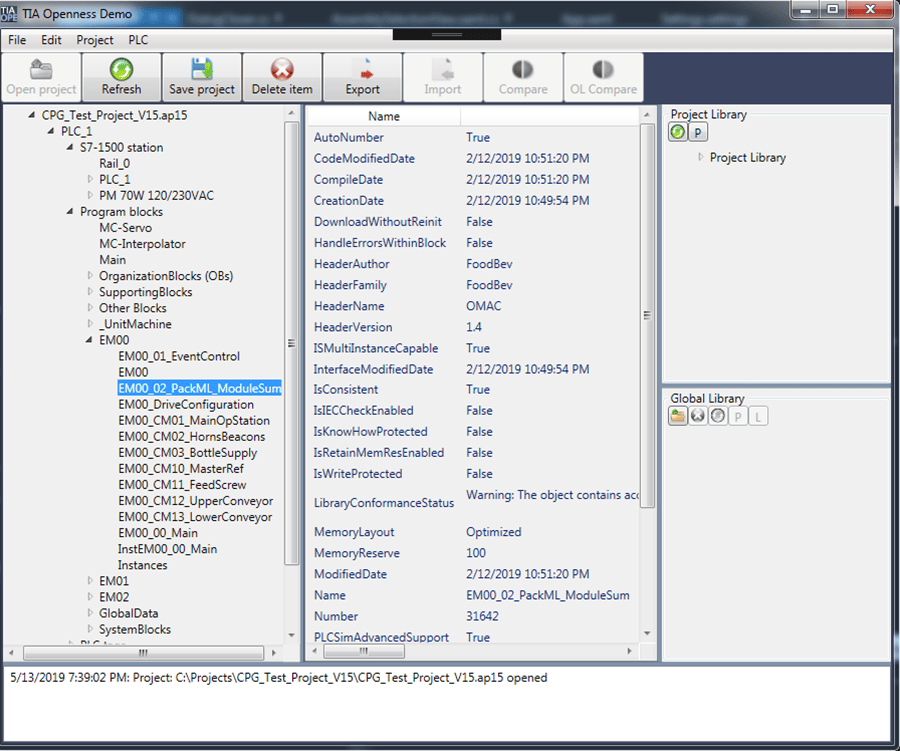The width and height of the screenshot is (900, 751).
Task: Collapse the Program blocks node
Action: pos(69,211)
